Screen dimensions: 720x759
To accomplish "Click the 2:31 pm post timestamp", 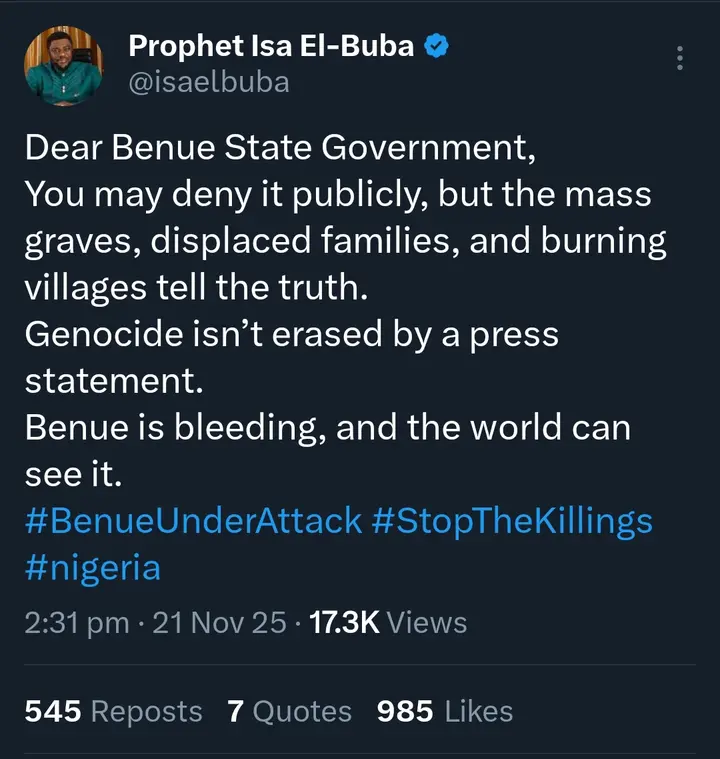I will pyautogui.click(x=77, y=622).
